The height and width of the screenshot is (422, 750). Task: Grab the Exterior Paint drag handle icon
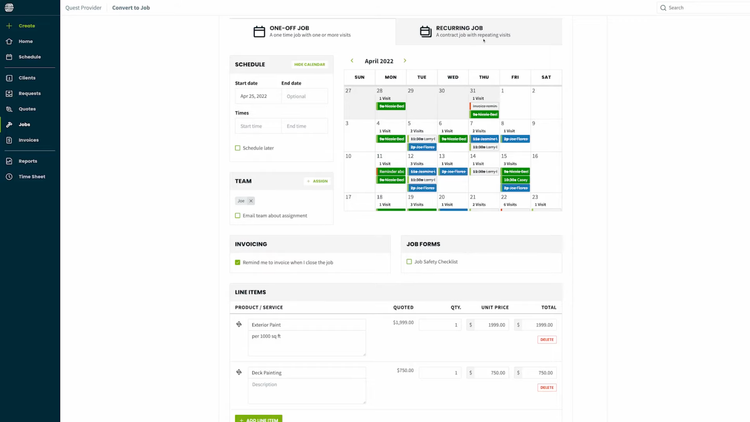(239, 324)
